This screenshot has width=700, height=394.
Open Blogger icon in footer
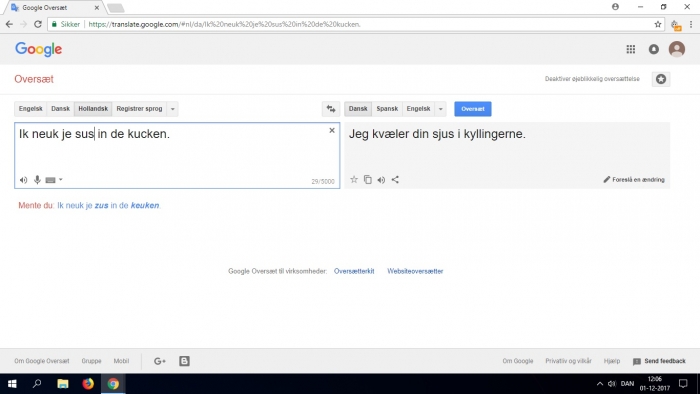pyautogui.click(x=184, y=361)
